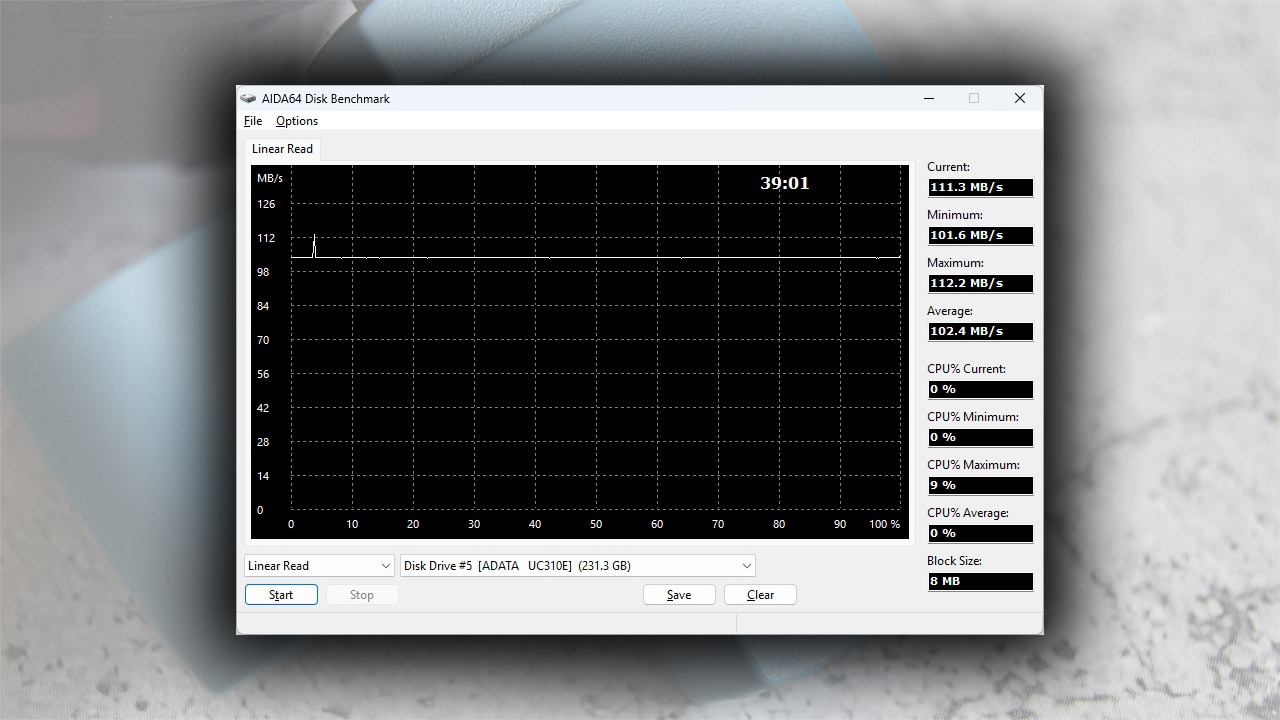The width and height of the screenshot is (1280, 720).
Task: Click the Current speed 111.3 MB/s field
Action: (979, 187)
